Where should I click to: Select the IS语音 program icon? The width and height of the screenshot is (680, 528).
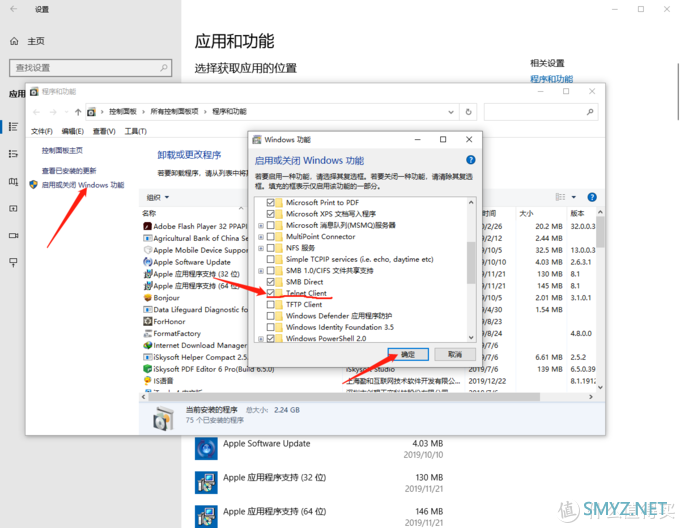click(x=147, y=381)
